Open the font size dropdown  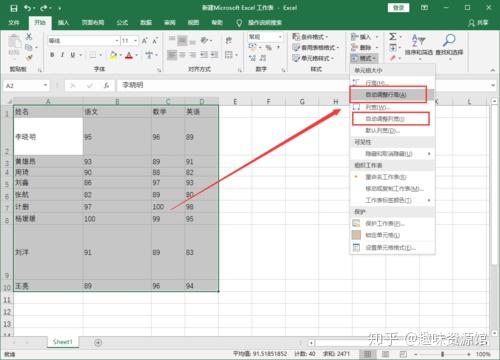tap(135, 41)
